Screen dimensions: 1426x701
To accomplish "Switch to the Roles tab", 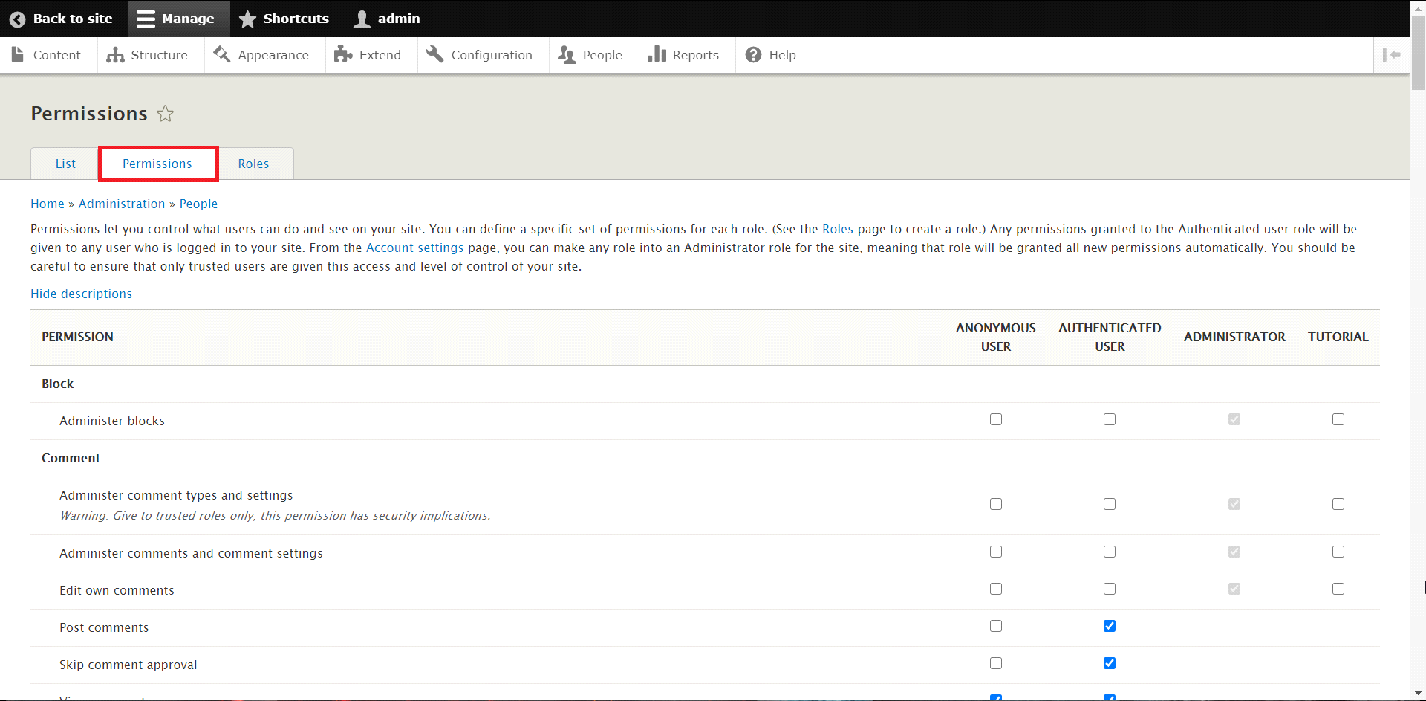I will (253, 164).
